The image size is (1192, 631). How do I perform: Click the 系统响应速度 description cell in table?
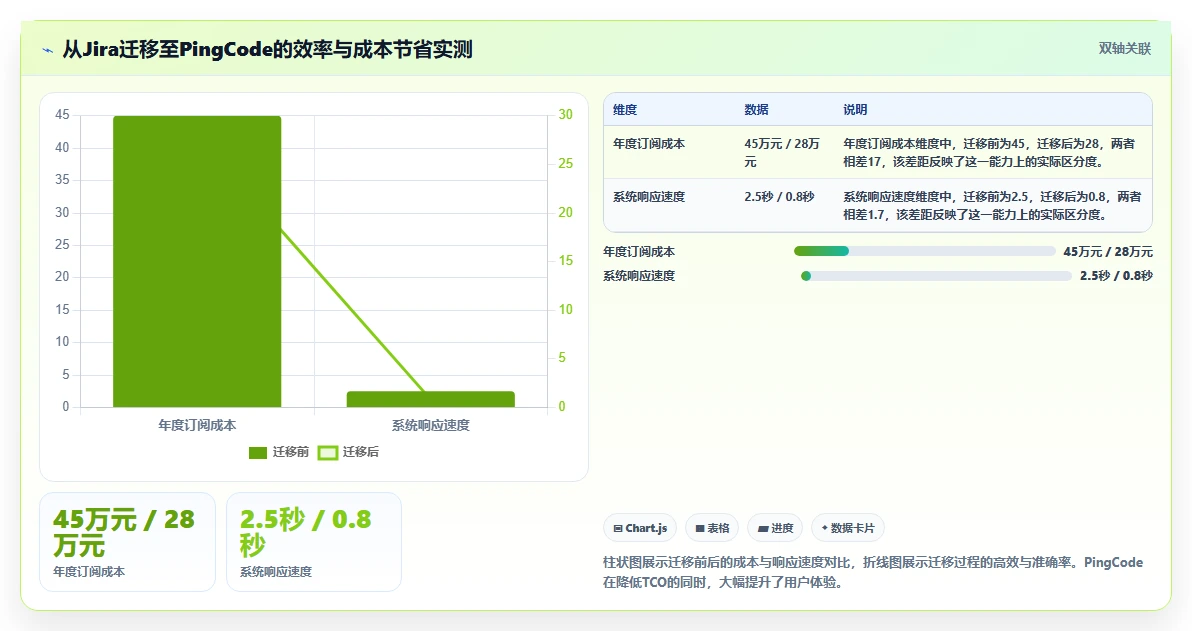point(991,206)
